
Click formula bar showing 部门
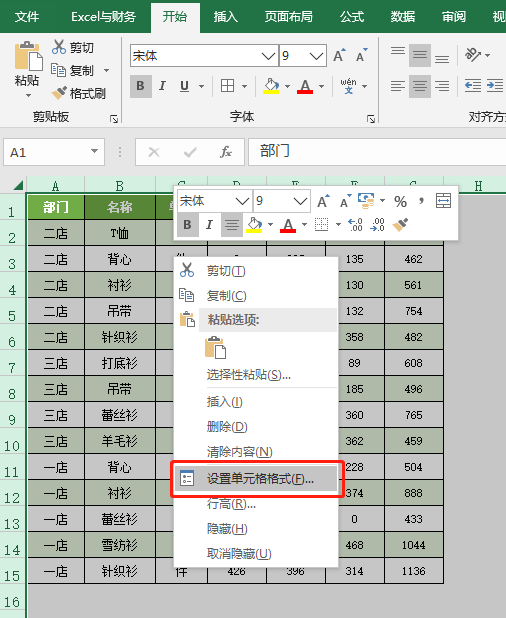(x=377, y=152)
